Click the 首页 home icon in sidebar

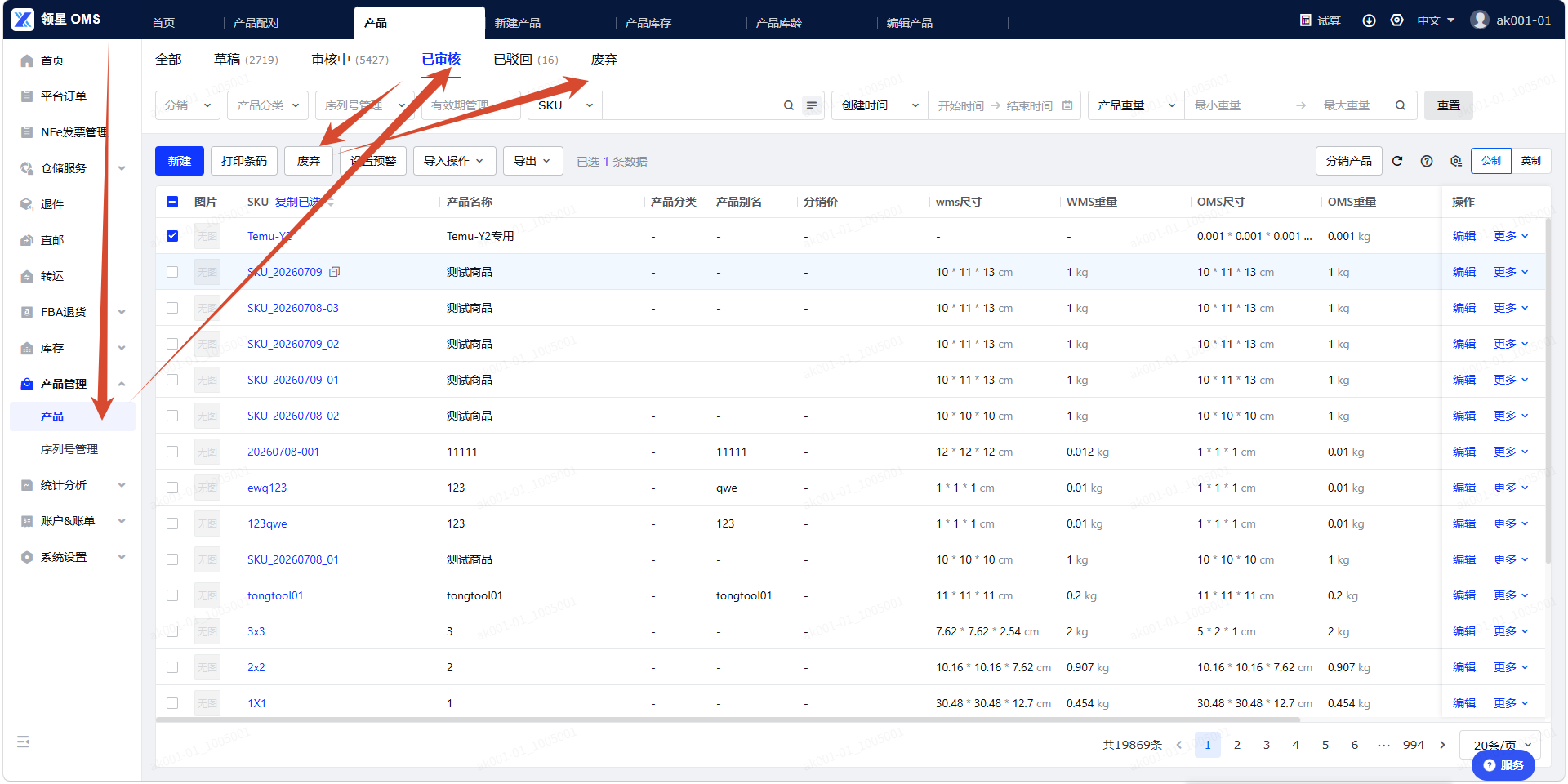27,60
